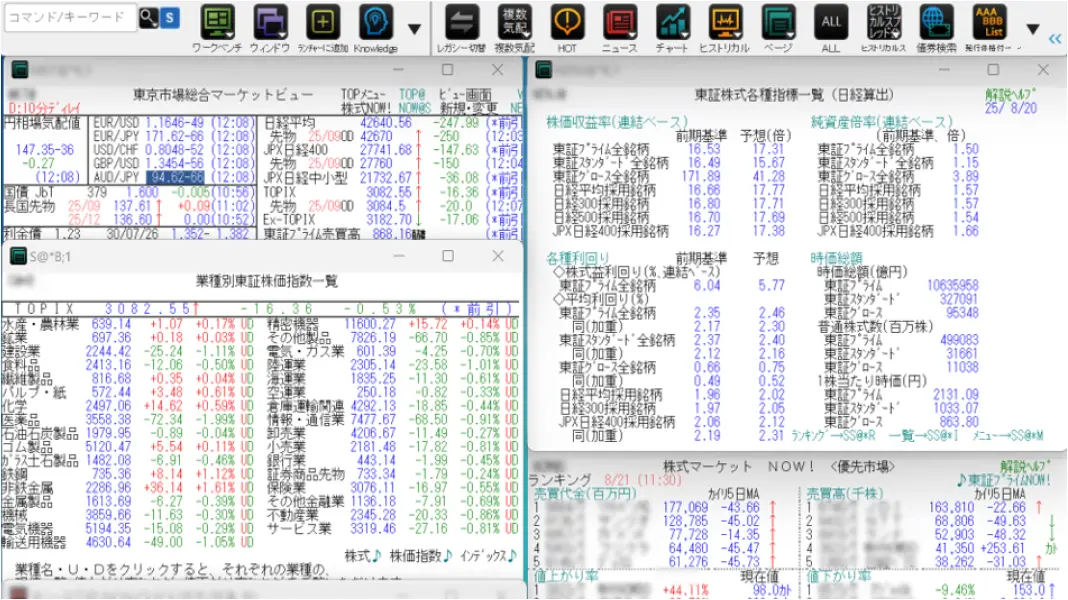Click 値下がり率 ranking heading
Image resolution: width=1068 pixels, height=600 pixels.
tap(839, 576)
